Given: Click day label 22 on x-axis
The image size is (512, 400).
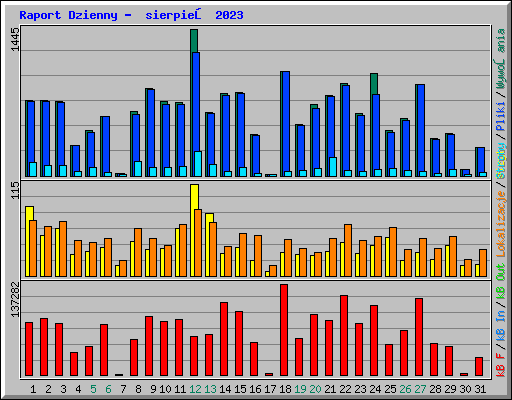Looking at the screenshot, I should tap(345, 389).
